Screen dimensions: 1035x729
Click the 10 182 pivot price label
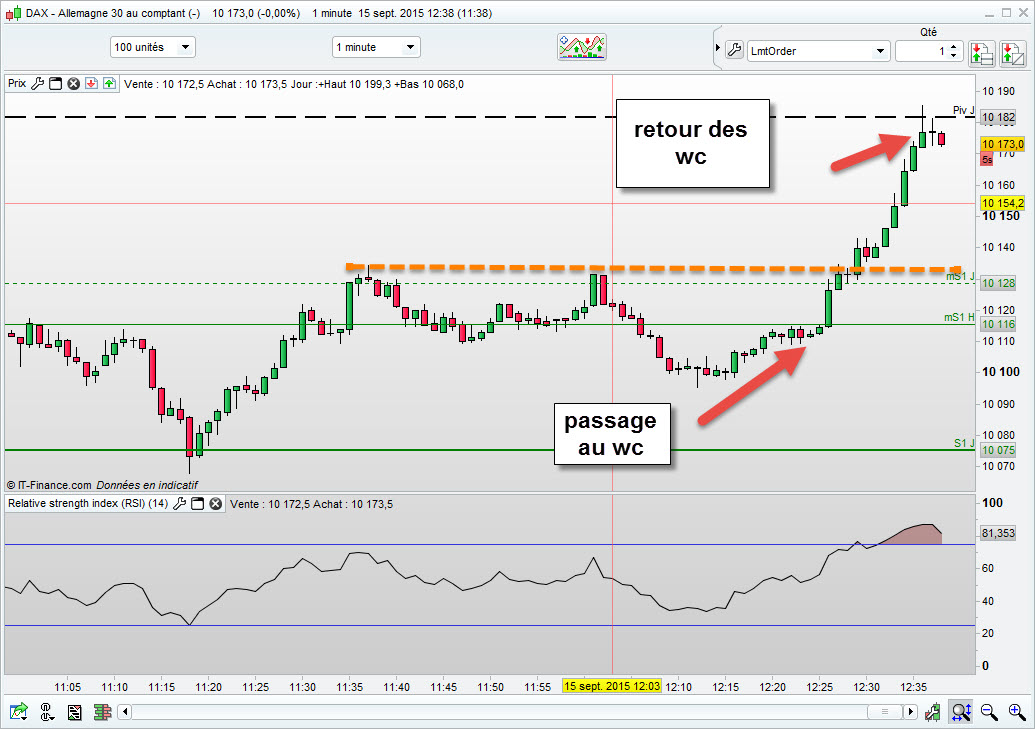coord(998,118)
